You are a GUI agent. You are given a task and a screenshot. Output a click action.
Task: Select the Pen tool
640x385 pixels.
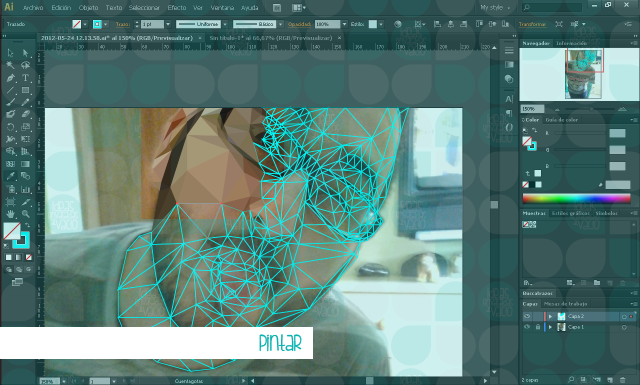pos(10,78)
